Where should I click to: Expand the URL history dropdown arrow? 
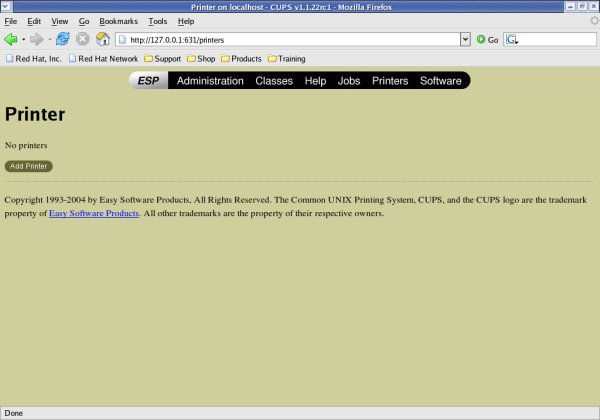pos(465,39)
